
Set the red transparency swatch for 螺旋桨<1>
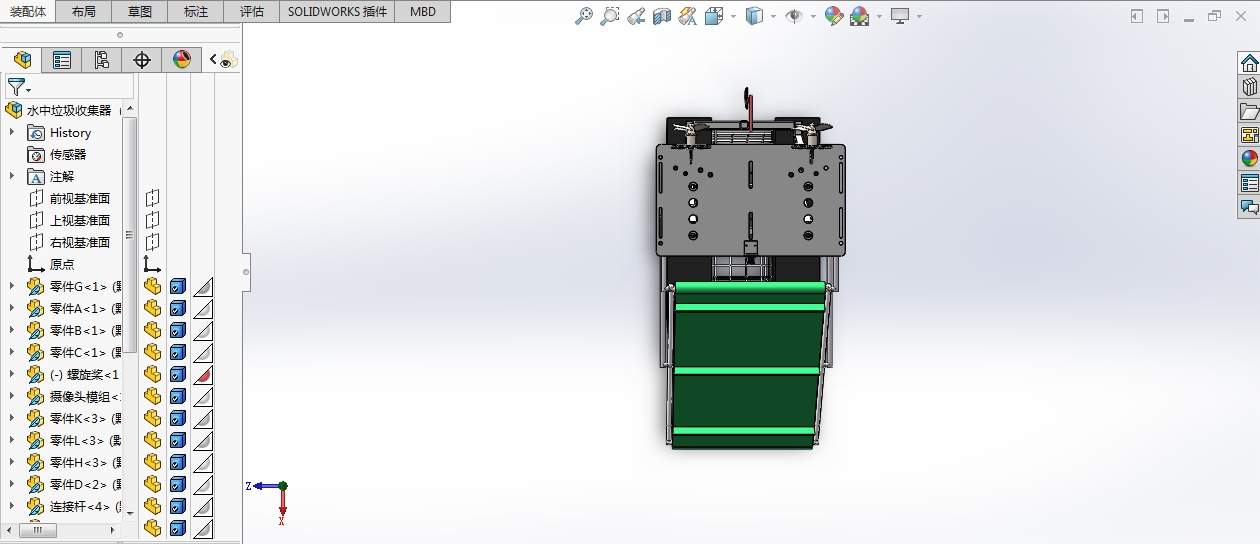click(203, 374)
